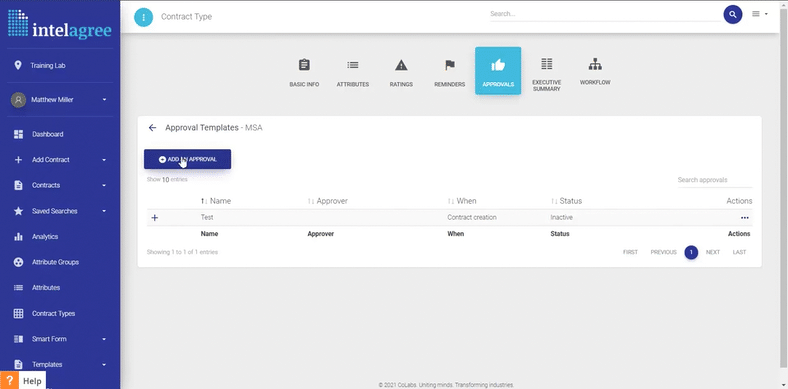Select page 1 in pagination
Image resolution: width=788 pixels, height=389 pixels.
[x=691, y=252]
